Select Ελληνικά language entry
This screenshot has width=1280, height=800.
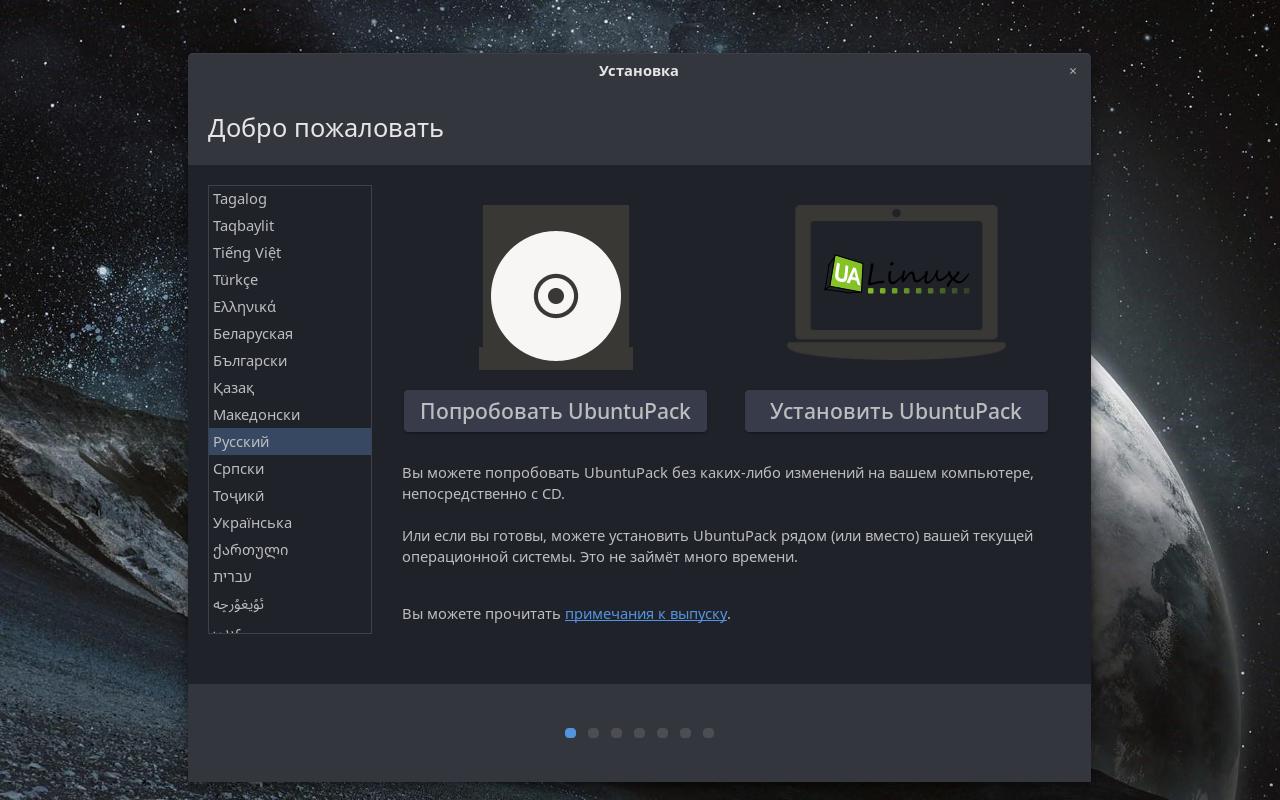290,307
